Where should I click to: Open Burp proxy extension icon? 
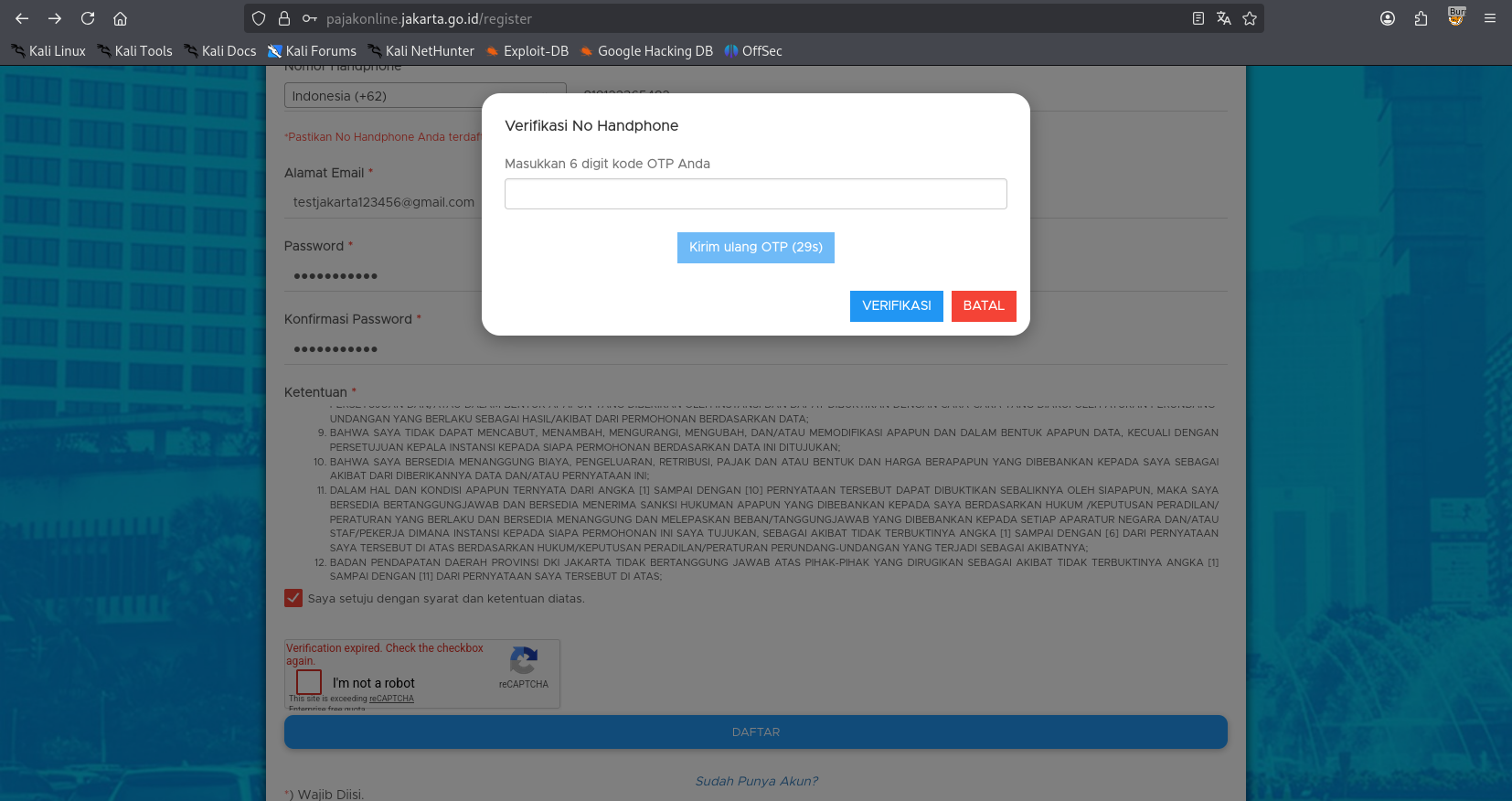[1456, 16]
